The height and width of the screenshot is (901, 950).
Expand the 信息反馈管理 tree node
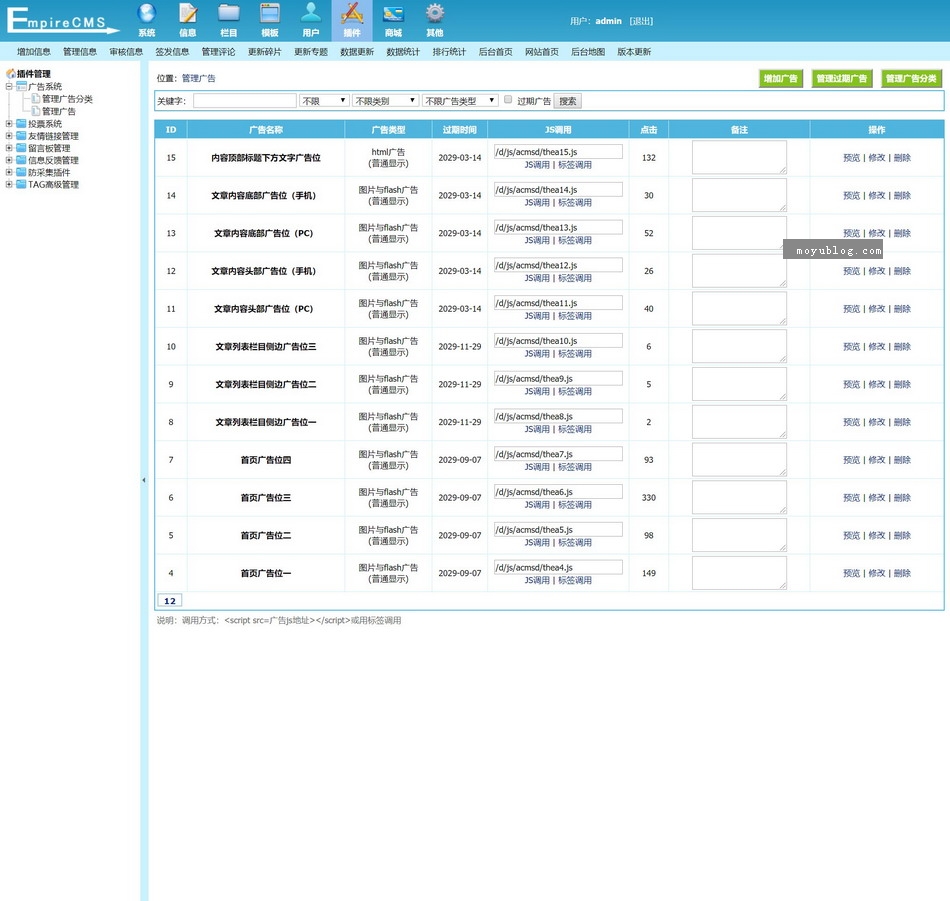pyautogui.click(x=9, y=160)
